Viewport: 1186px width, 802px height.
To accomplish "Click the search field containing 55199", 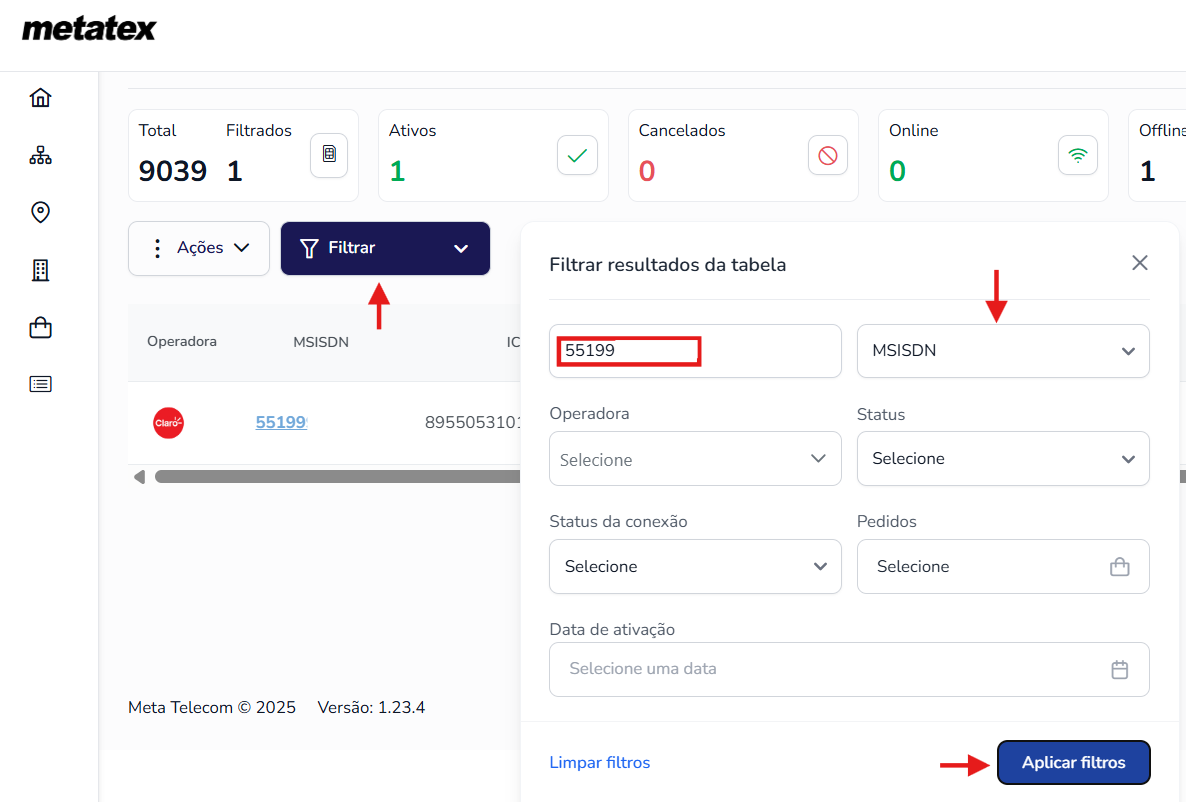I will pos(695,351).
